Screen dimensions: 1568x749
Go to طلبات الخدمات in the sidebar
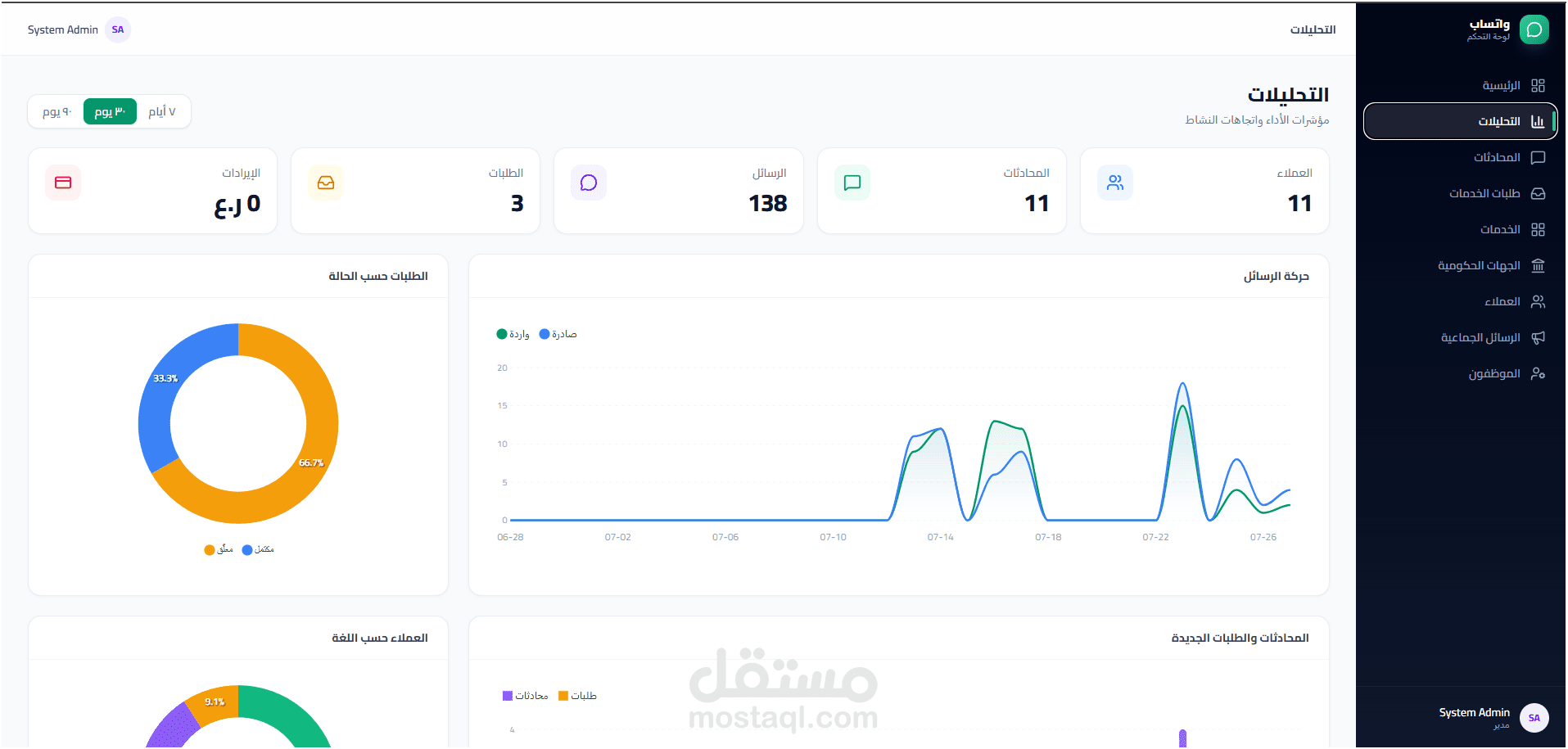1461,193
